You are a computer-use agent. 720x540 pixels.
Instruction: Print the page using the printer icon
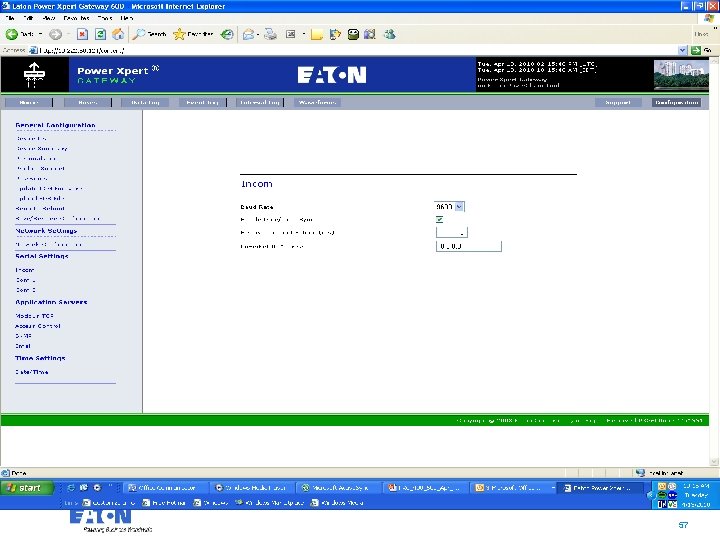tap(270, 34)
